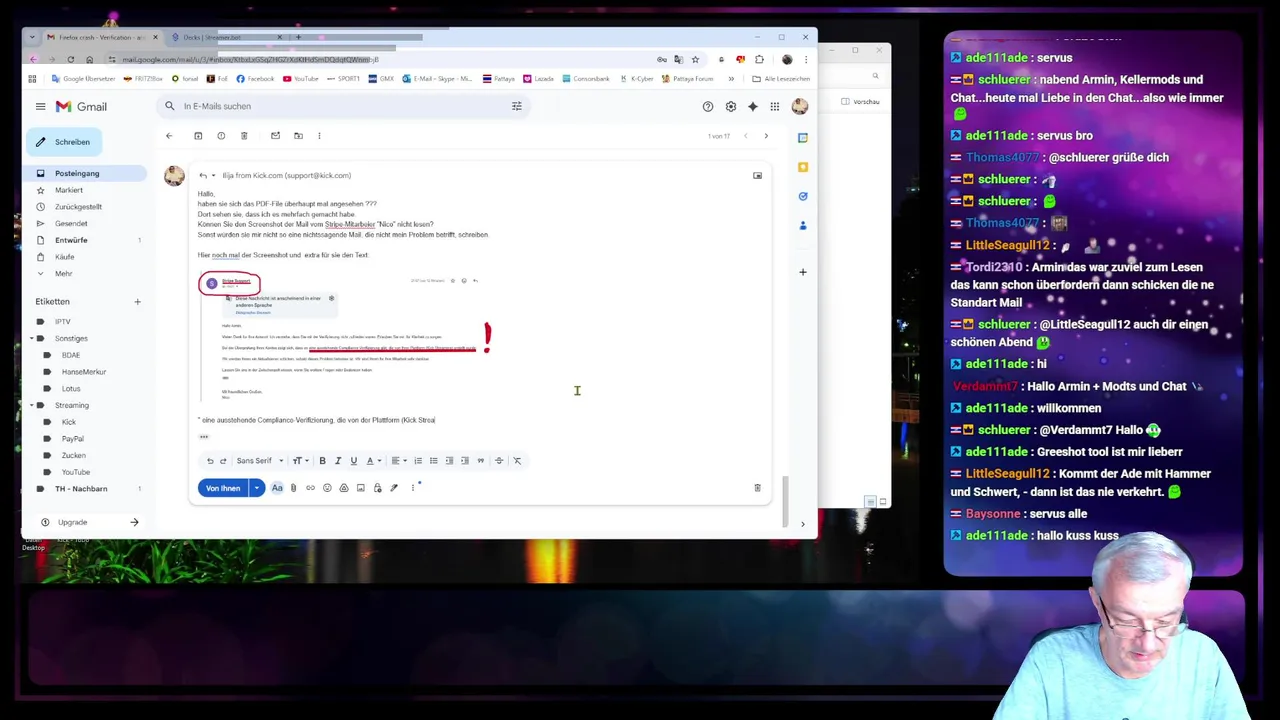Open the IPTV label
Image resolution: width=1280 pixels, height=720 pixels.
[62, 322]
